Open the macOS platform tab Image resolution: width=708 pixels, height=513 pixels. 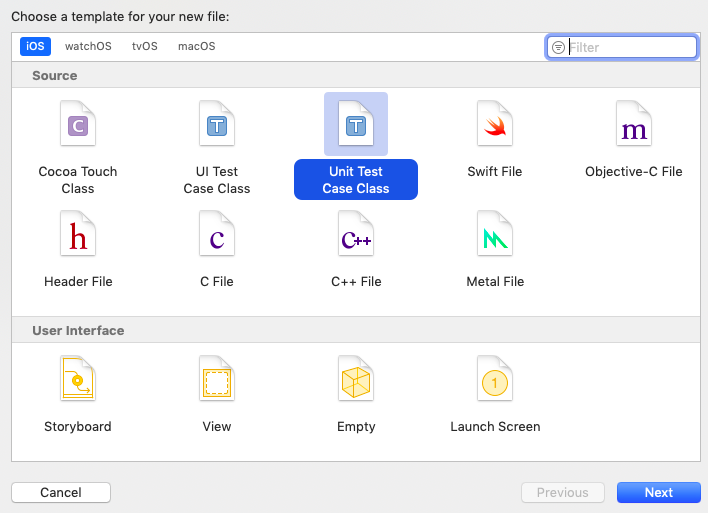tap(196, 46)
